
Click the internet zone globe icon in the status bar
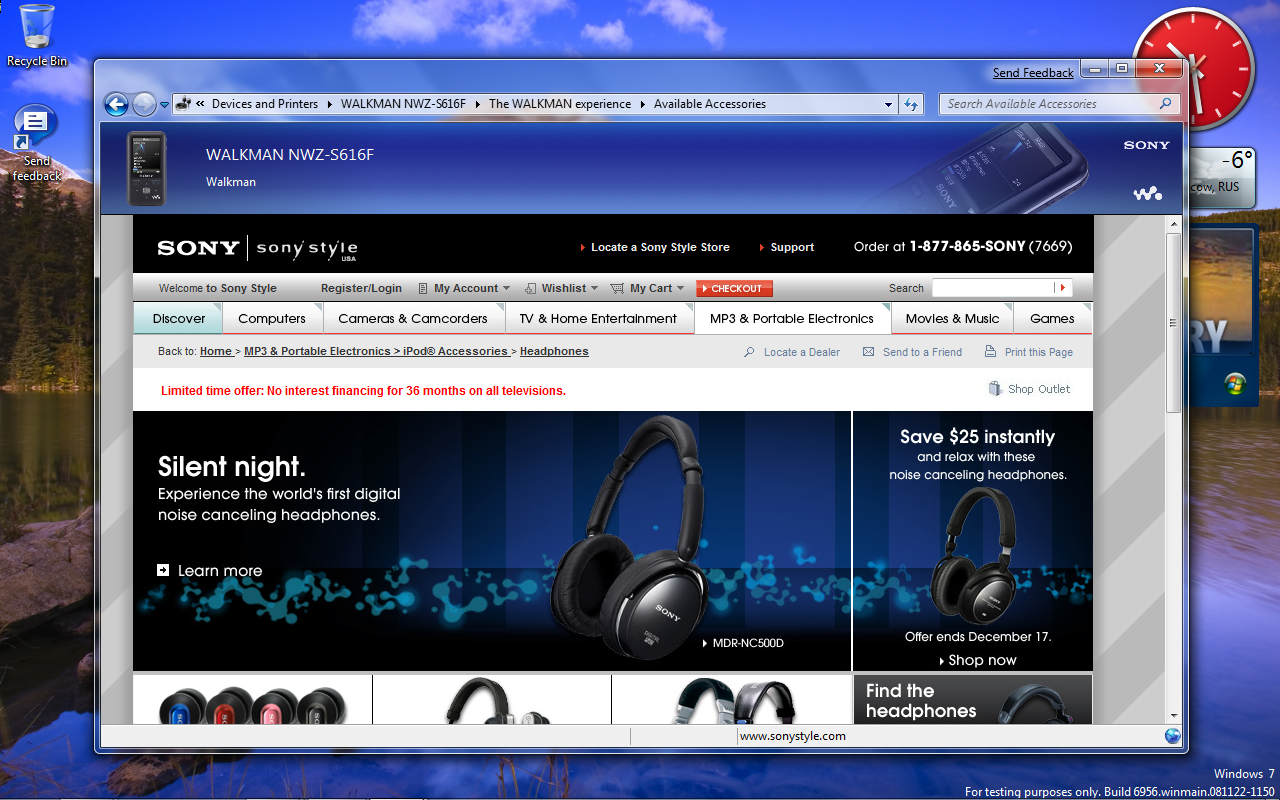(1172, 736)
